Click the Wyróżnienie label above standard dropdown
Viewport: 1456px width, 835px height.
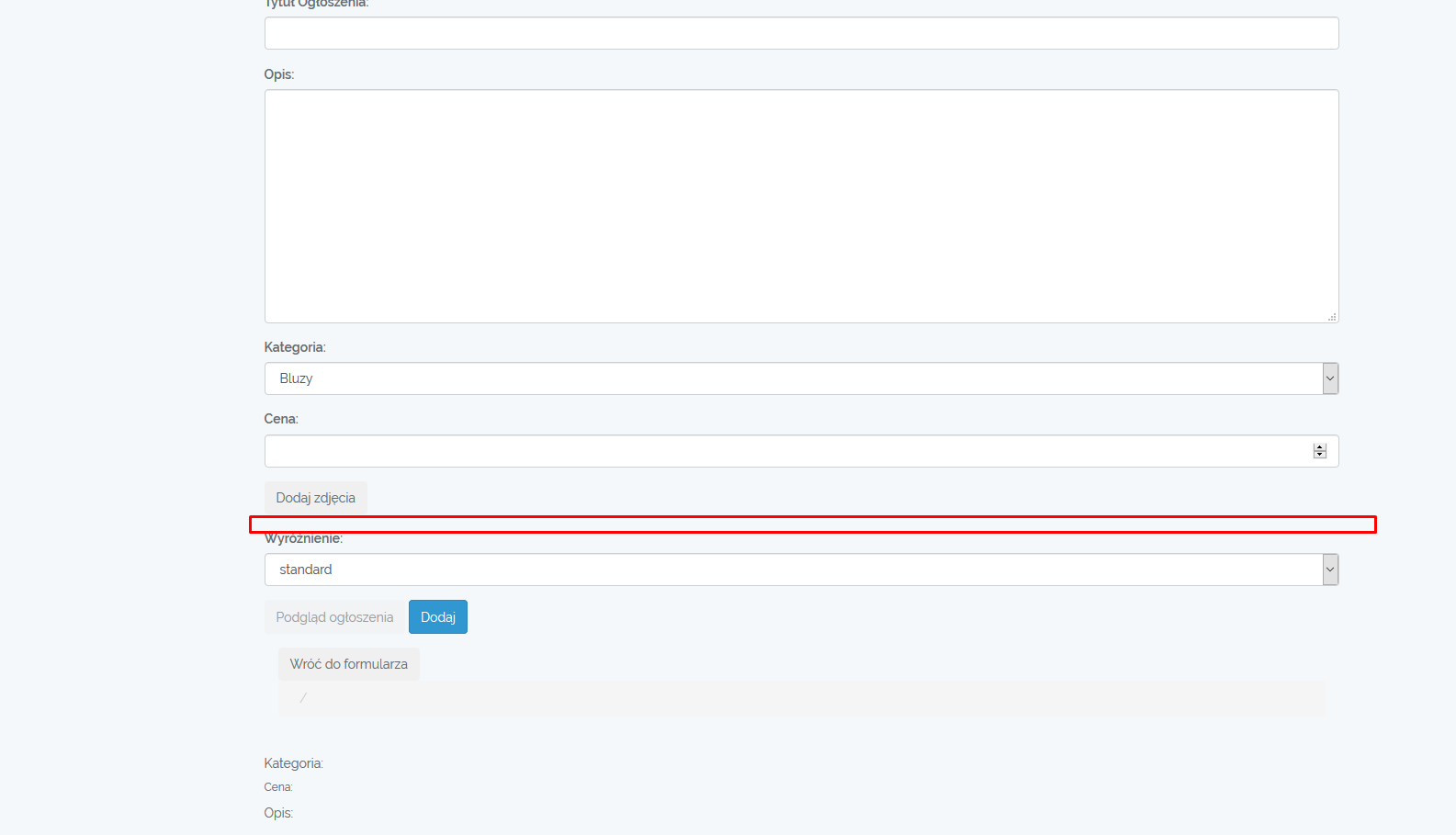(x=303, y=539)
